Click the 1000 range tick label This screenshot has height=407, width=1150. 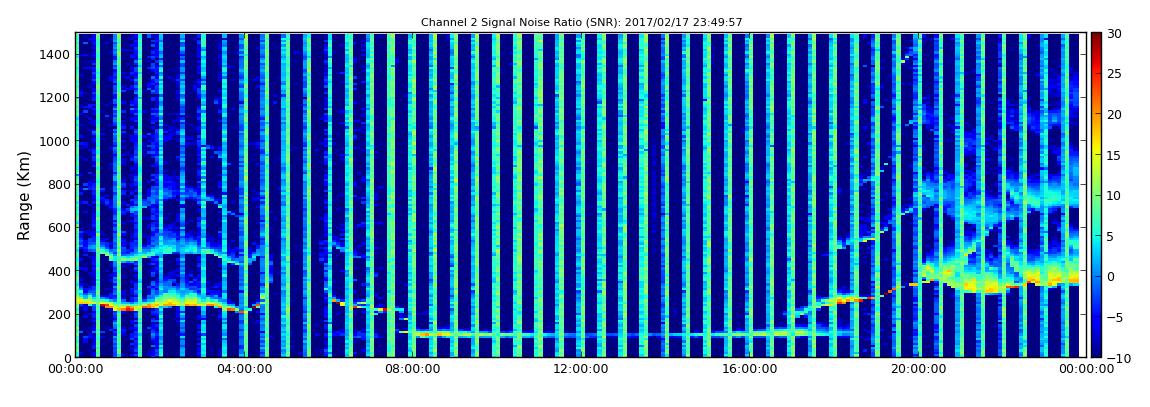(56, 141)
